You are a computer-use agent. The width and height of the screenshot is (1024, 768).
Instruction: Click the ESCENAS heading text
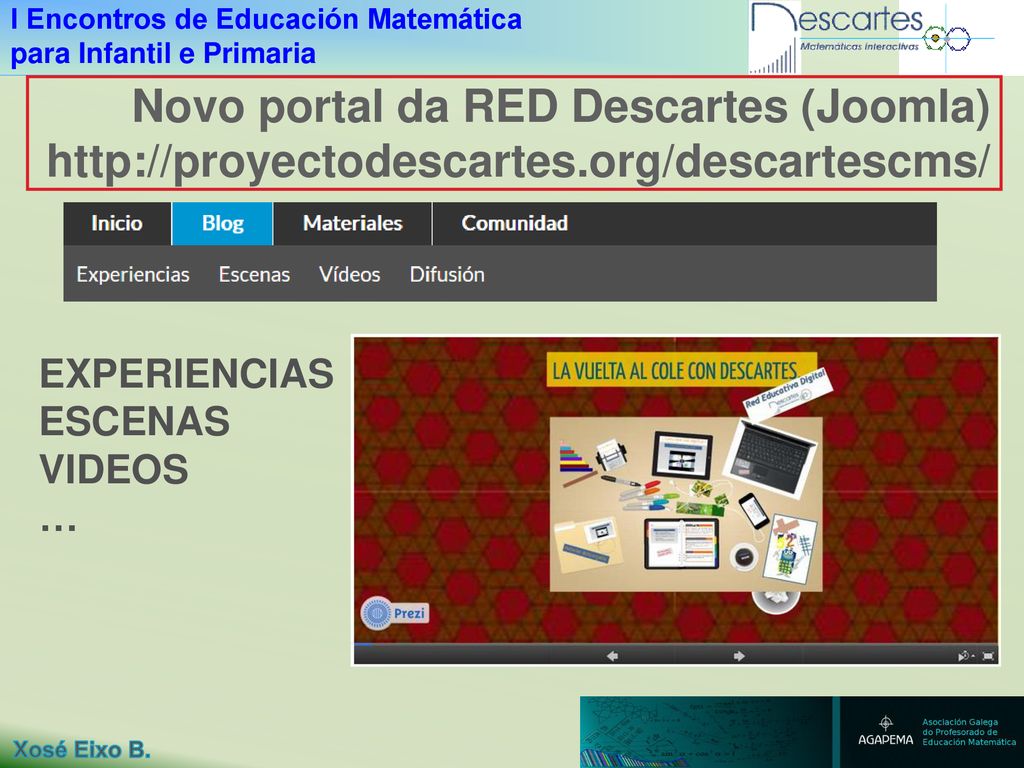(135, 421)
